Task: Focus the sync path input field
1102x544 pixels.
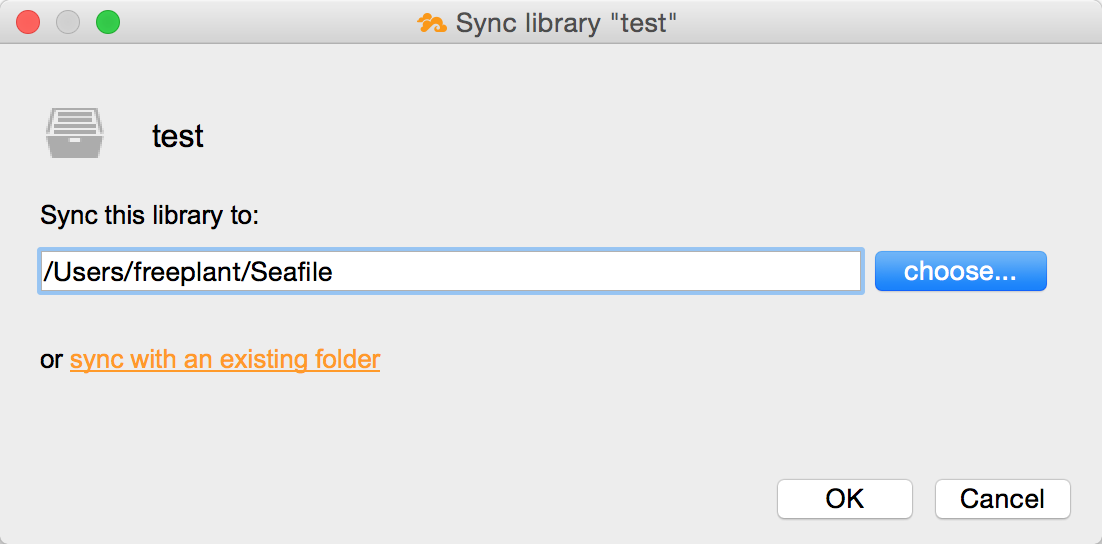Action: (450, 271)
